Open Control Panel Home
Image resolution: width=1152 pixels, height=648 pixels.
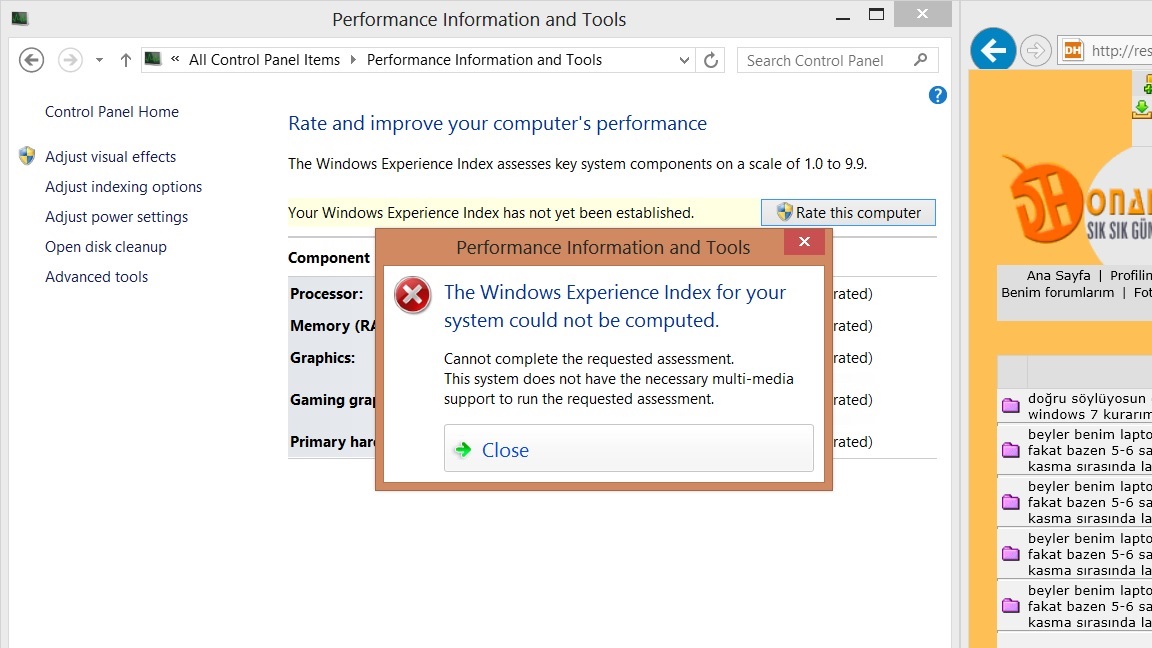[112, 112]
